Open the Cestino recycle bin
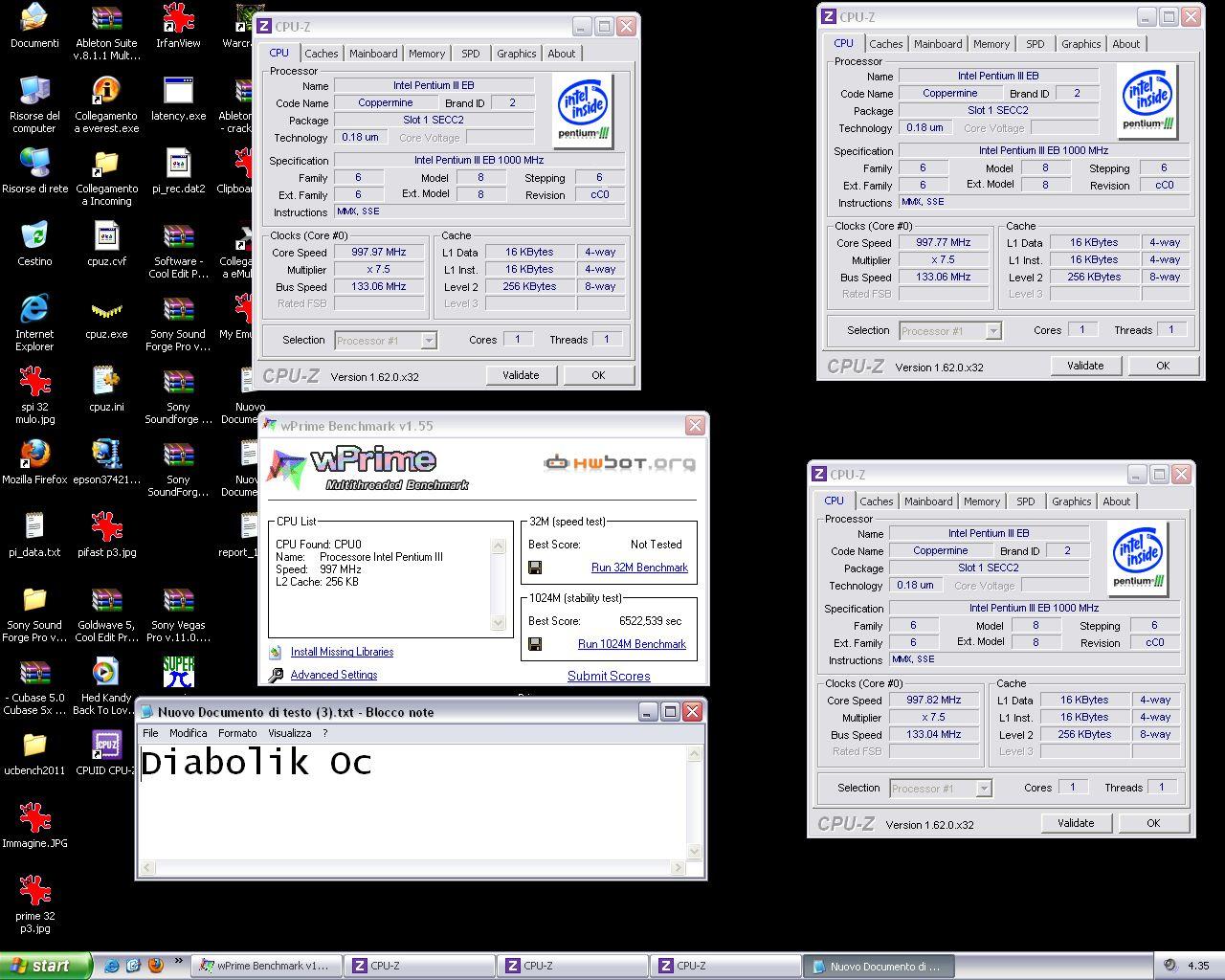This screenshot has height=980, width=1225. click(x=34, y=245)
